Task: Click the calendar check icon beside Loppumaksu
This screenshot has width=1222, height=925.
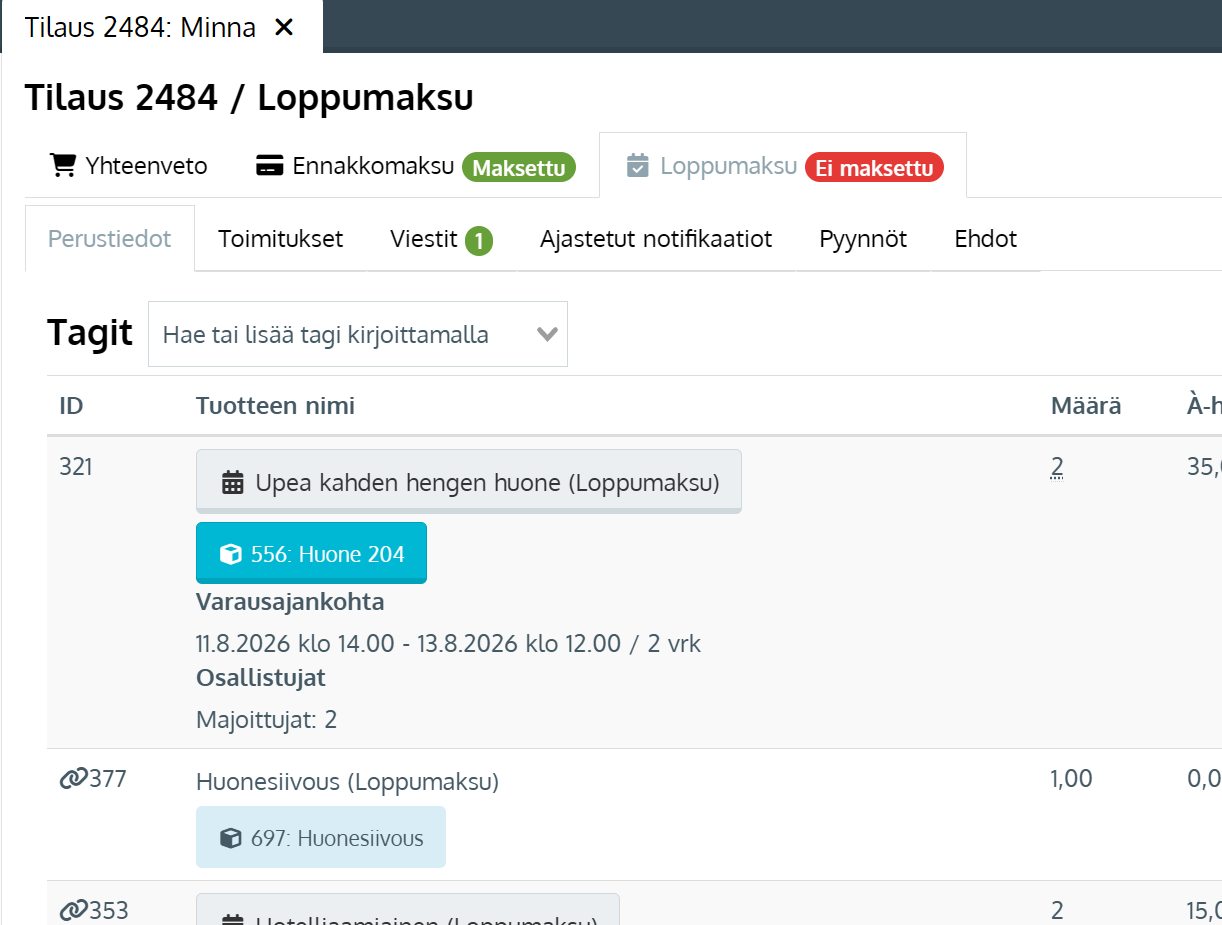Action: click(x=637, y=166)
